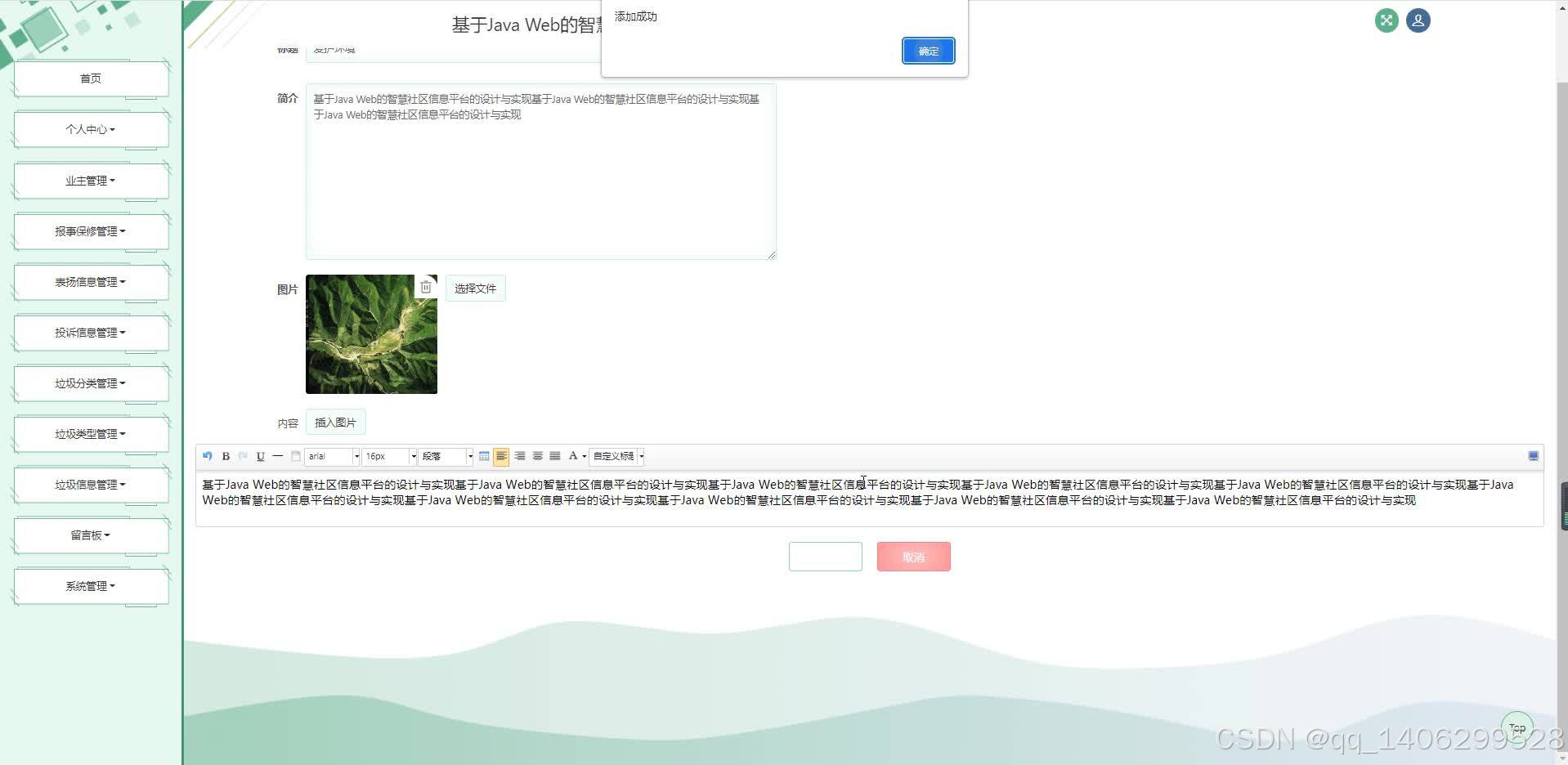Open the user profile icon top right
Screen dimensions: 1568x765
coord(1417,20)
